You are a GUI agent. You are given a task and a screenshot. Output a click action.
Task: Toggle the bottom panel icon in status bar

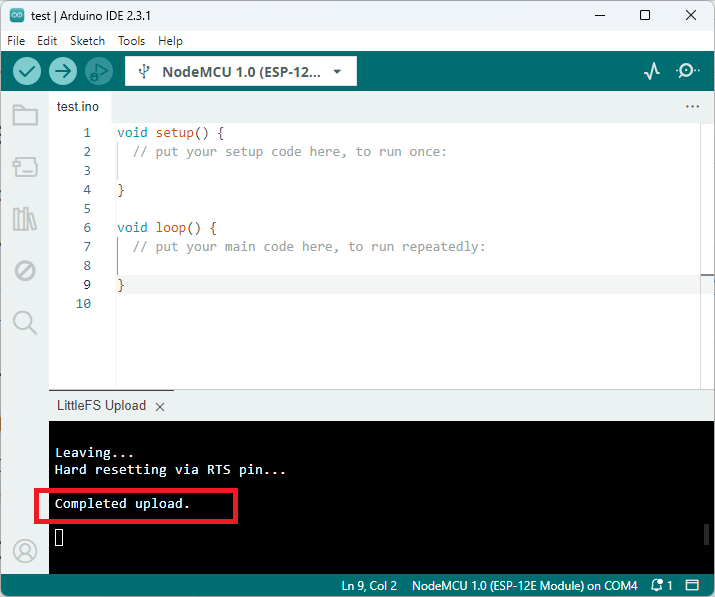point(693,585)
